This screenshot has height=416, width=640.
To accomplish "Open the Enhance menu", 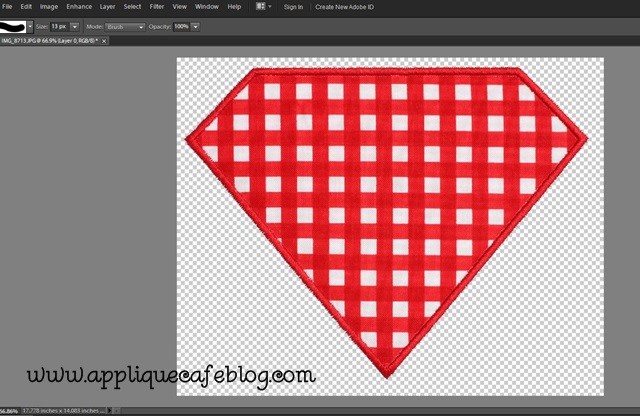I will [x=79, y=7].
